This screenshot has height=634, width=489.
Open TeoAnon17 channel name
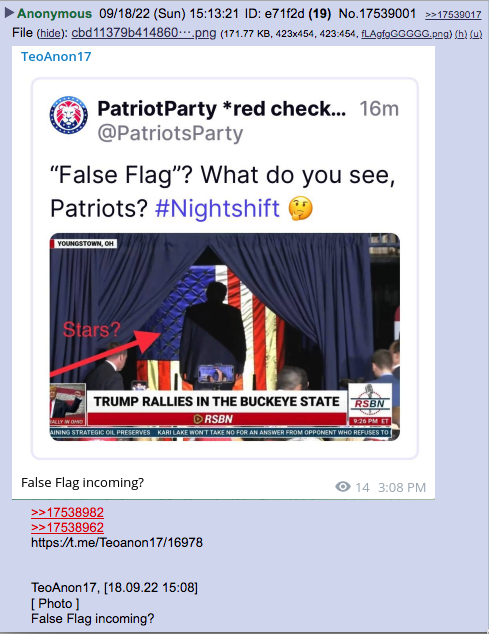[x=56, y=57]
